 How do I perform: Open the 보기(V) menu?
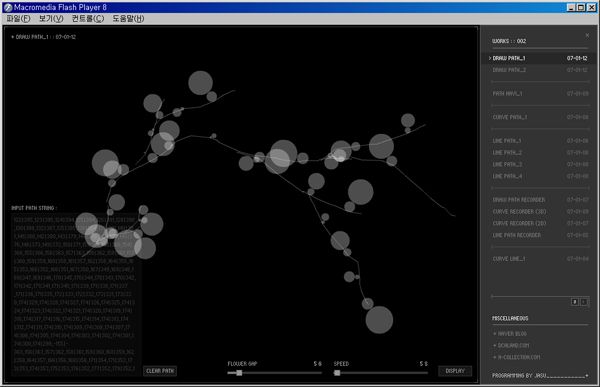click(x=51, y=18)
